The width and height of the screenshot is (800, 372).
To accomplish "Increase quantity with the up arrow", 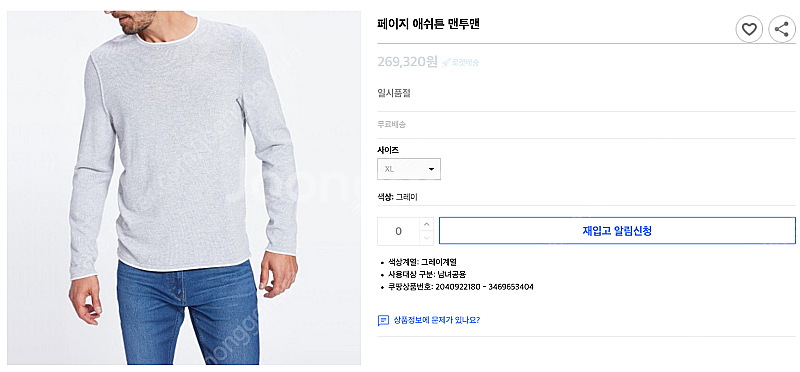I will 427,224.
